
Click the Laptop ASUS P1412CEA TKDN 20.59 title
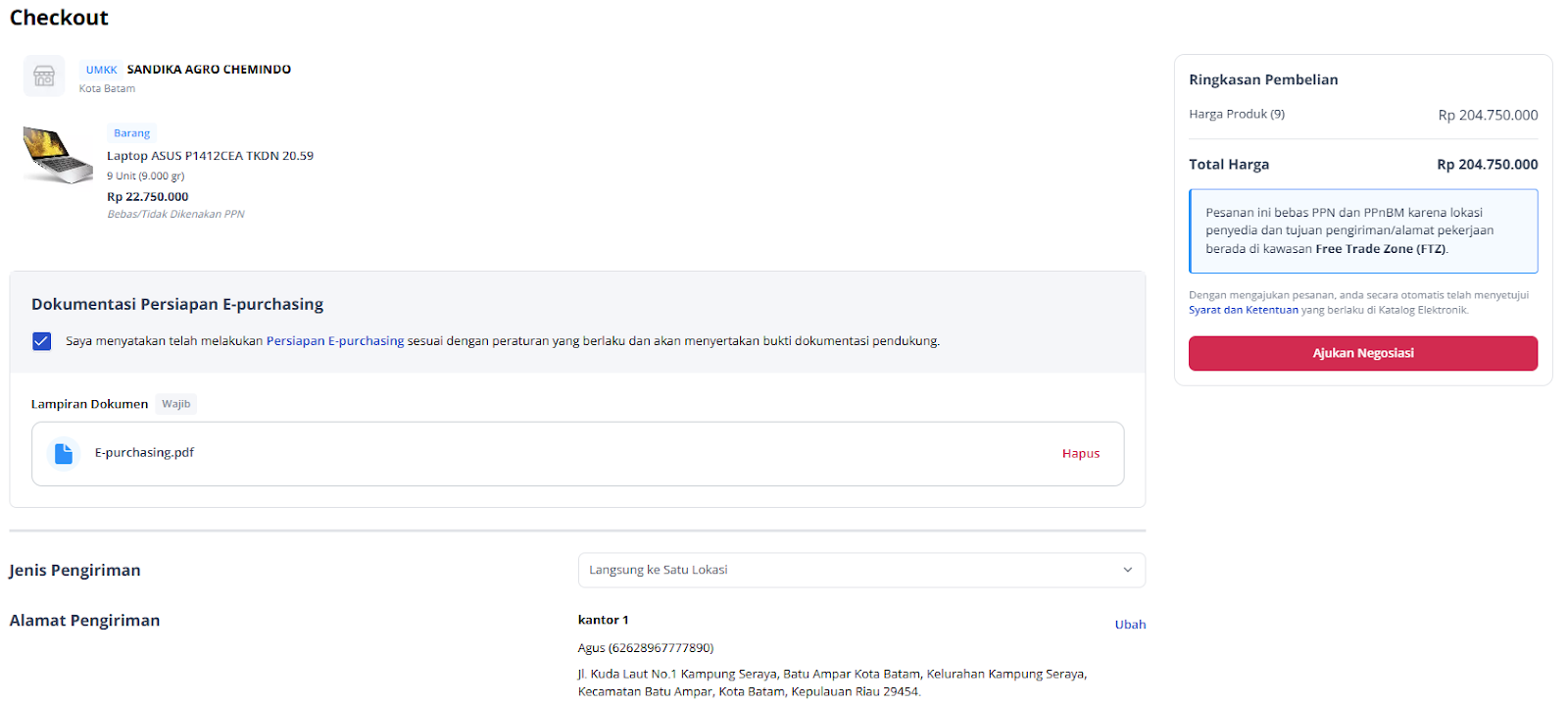click(210, 156)
